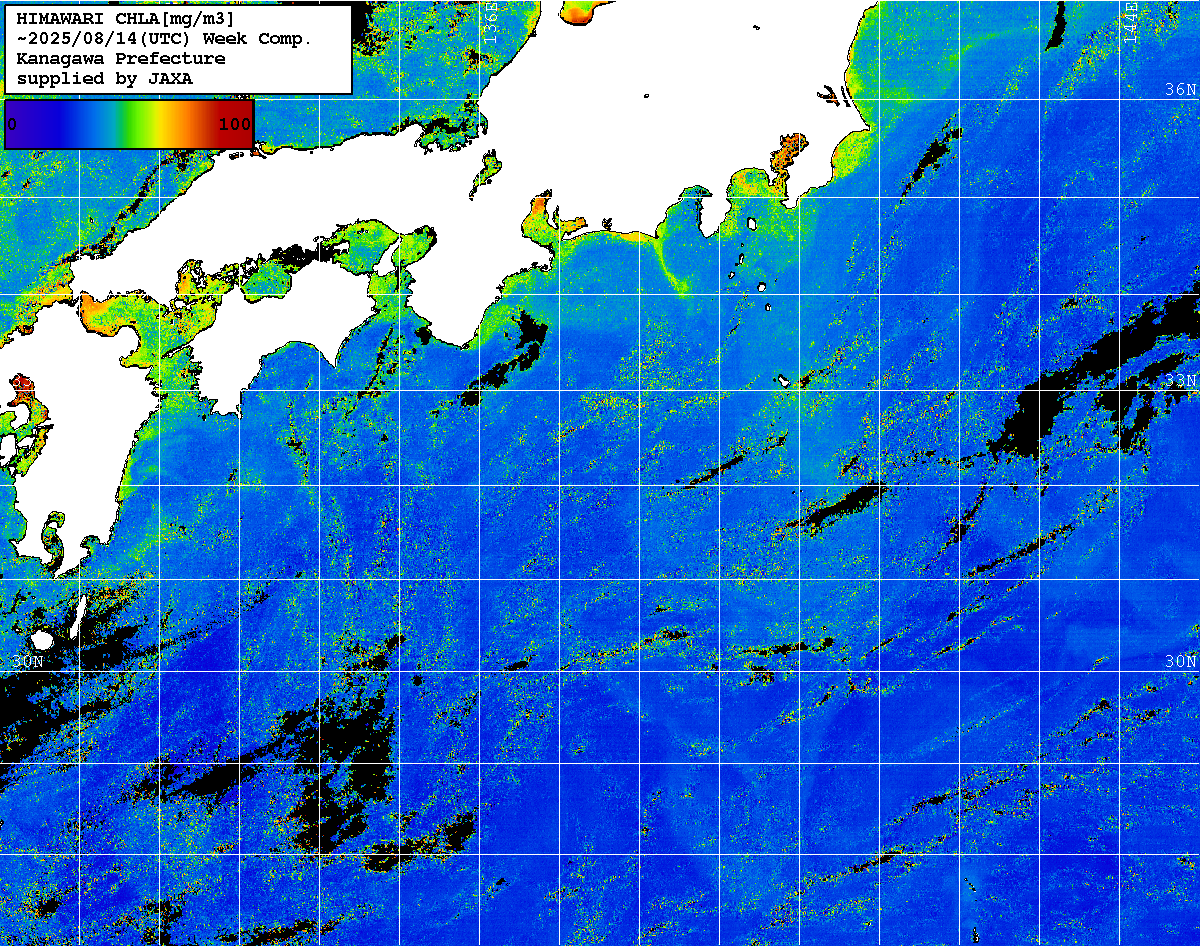
Task: Click the 'HIMAWARI CHLA[mg/m3]' title text
Action: point(126,19)
